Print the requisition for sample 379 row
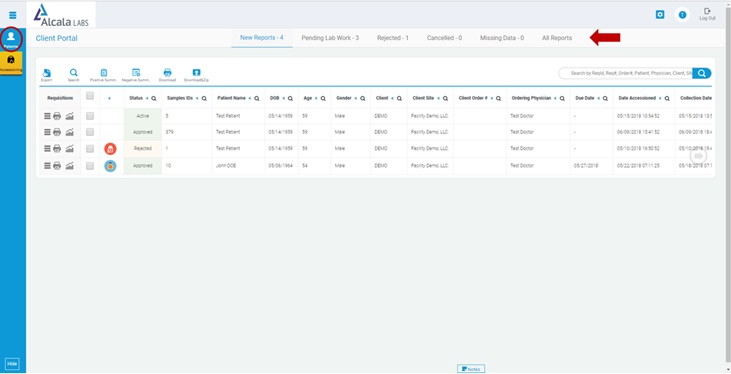The width and height of the screenshot is (731, 374). click(57, 132)
